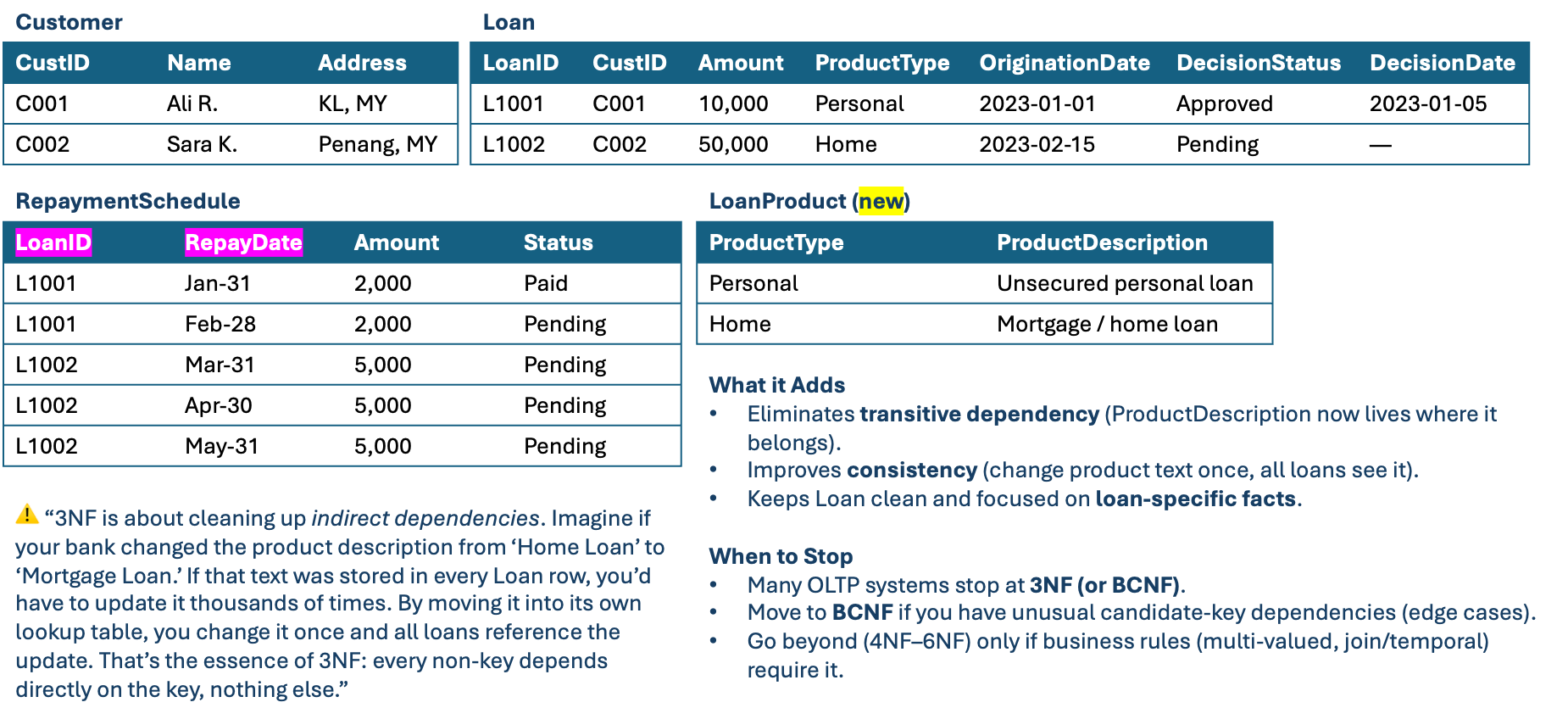The height and width of the screenshot is (719, 1568).
Task: Click the 2023-01-01 origination date
Action: coord(1037,103)
